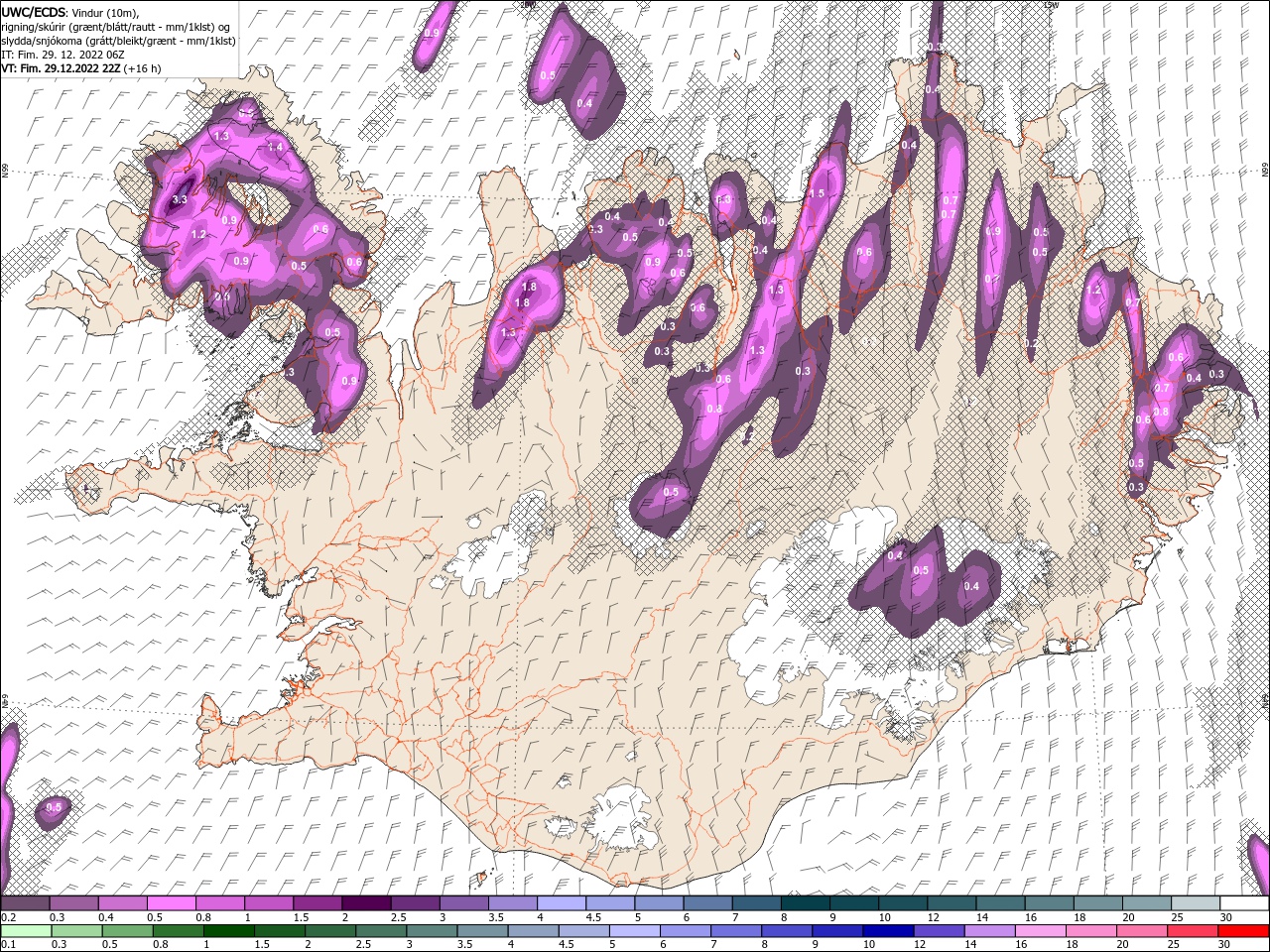This screenshot has height=952, width=1270.
Task: Select the palest green 0.1 rain legend swatch
Action: tap(26, 931)
